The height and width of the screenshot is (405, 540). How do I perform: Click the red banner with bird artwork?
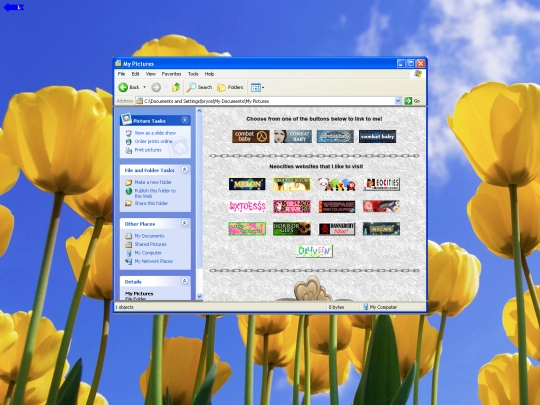(x=382, y=206)
